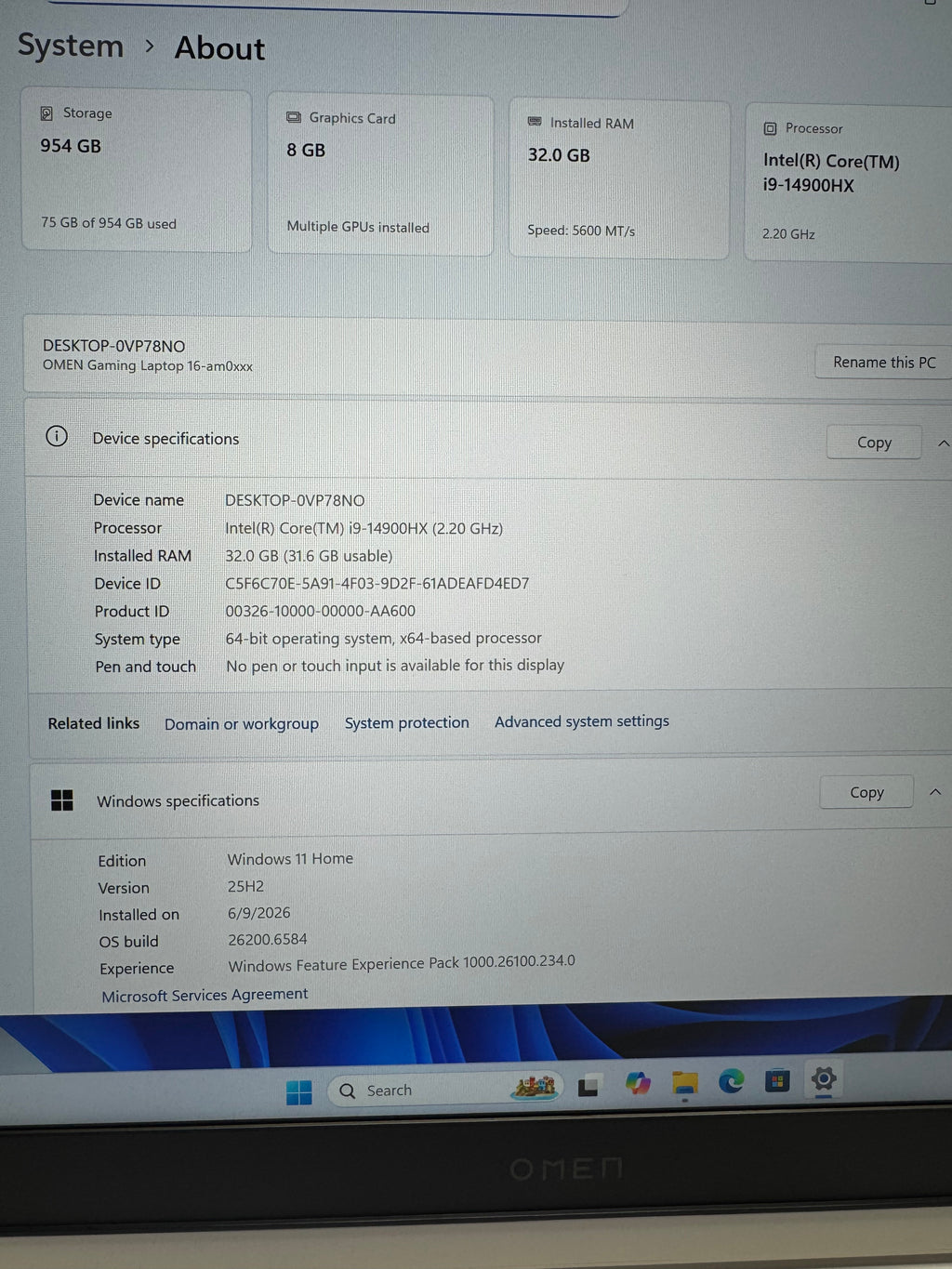The image size is (952, 1269).
Task: Launch Microsoft Edge from the taskbar
Action: click(732, 1080)
